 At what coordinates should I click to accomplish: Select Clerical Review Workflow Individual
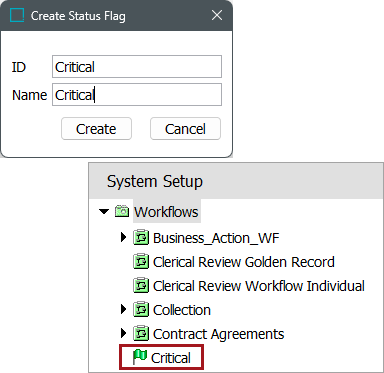259,286
